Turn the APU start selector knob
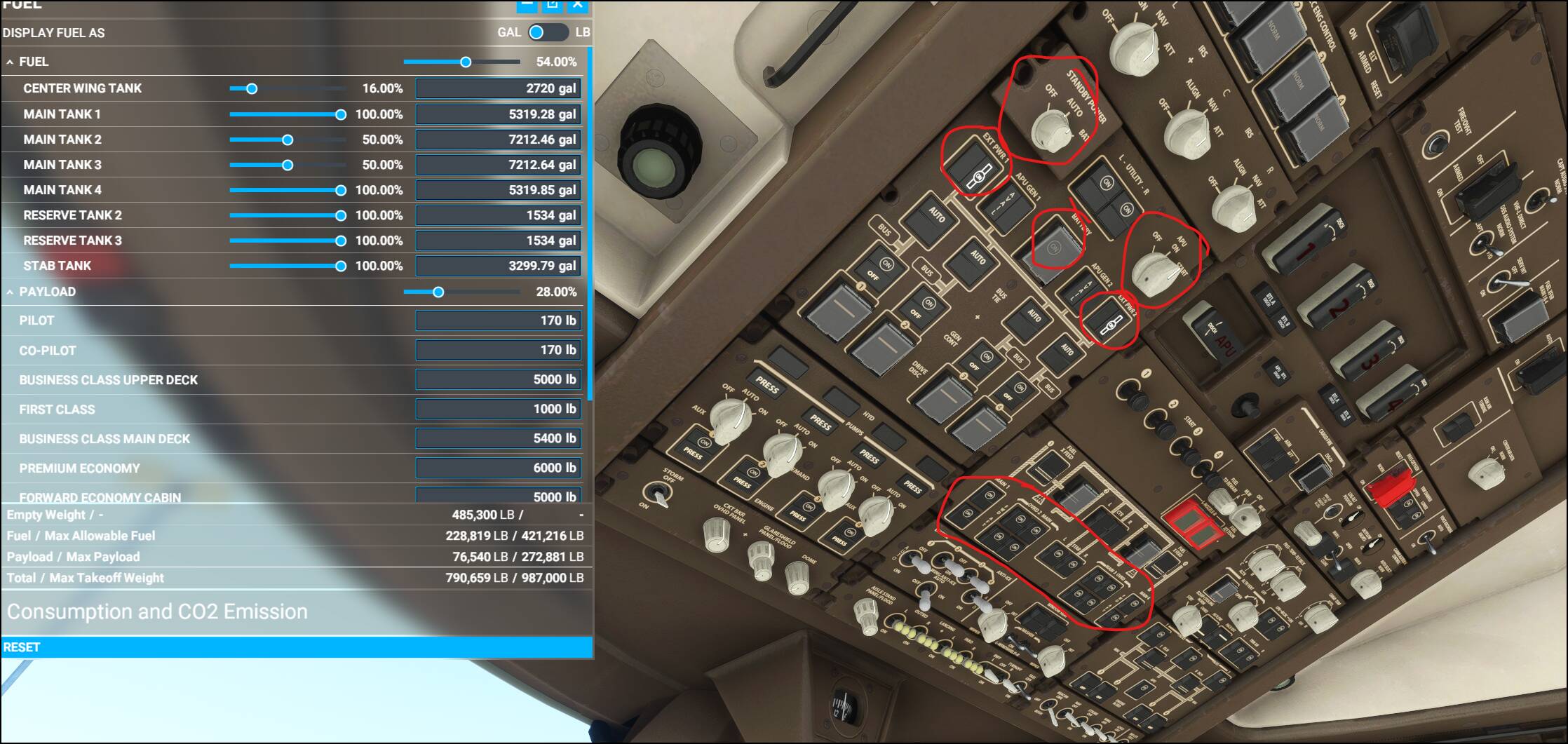 [1156, 273]
